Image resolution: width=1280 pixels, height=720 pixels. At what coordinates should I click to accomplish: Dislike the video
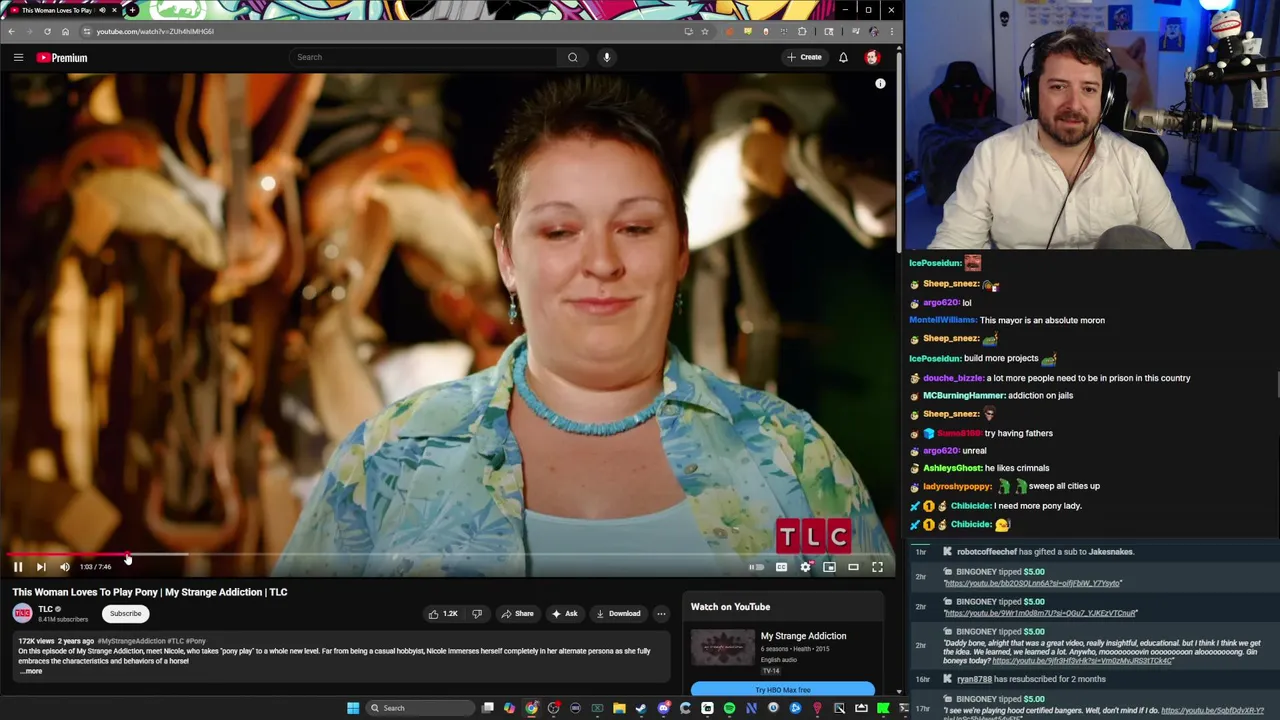click(x=477, y=614)
